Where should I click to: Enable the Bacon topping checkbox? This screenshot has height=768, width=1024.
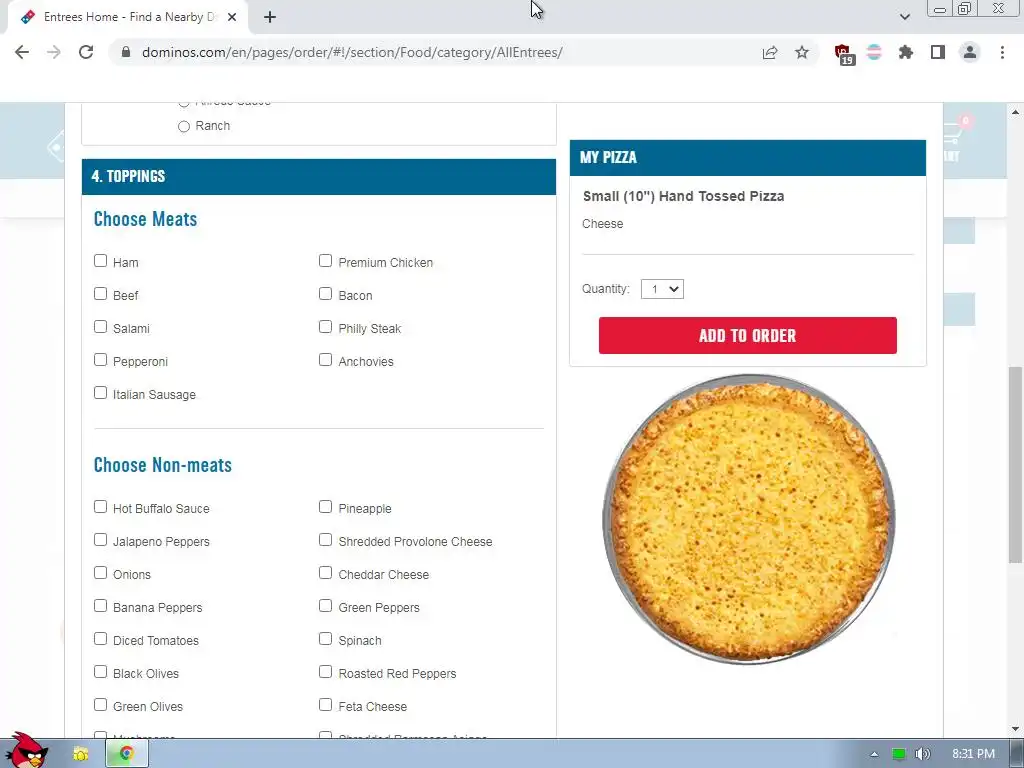click(325, 294)
